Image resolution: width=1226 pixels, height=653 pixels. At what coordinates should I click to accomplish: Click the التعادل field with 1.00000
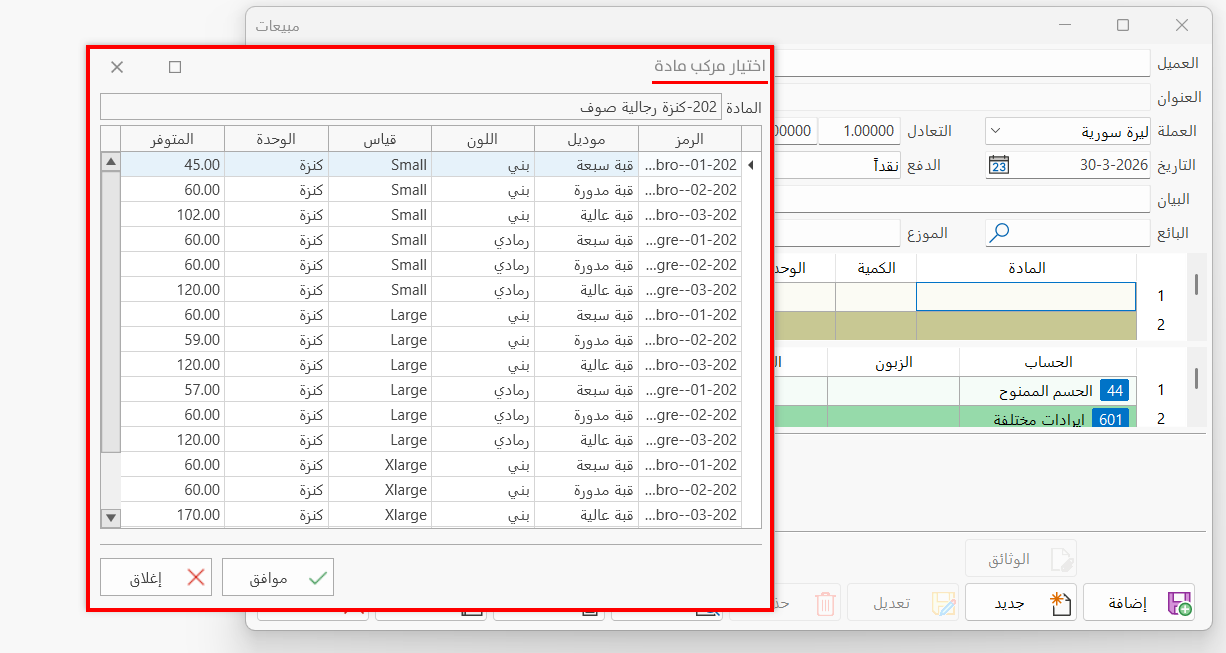tap(860, 131)
